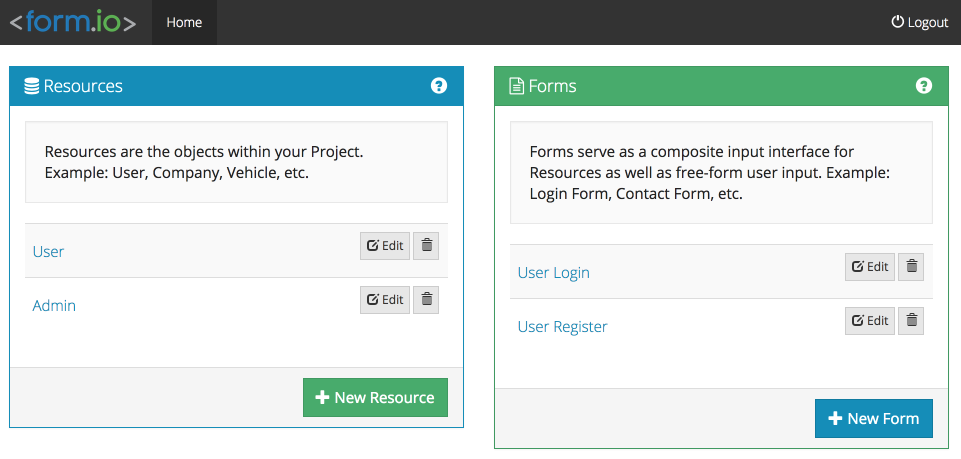
Task: Delete the User Register form via trash
Action: tap(911, 321)
